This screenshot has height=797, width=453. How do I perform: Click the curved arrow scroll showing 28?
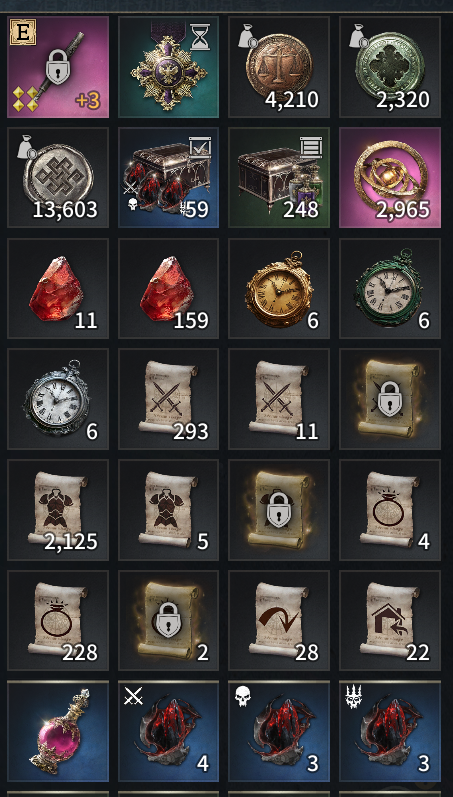tap(279, 621)
